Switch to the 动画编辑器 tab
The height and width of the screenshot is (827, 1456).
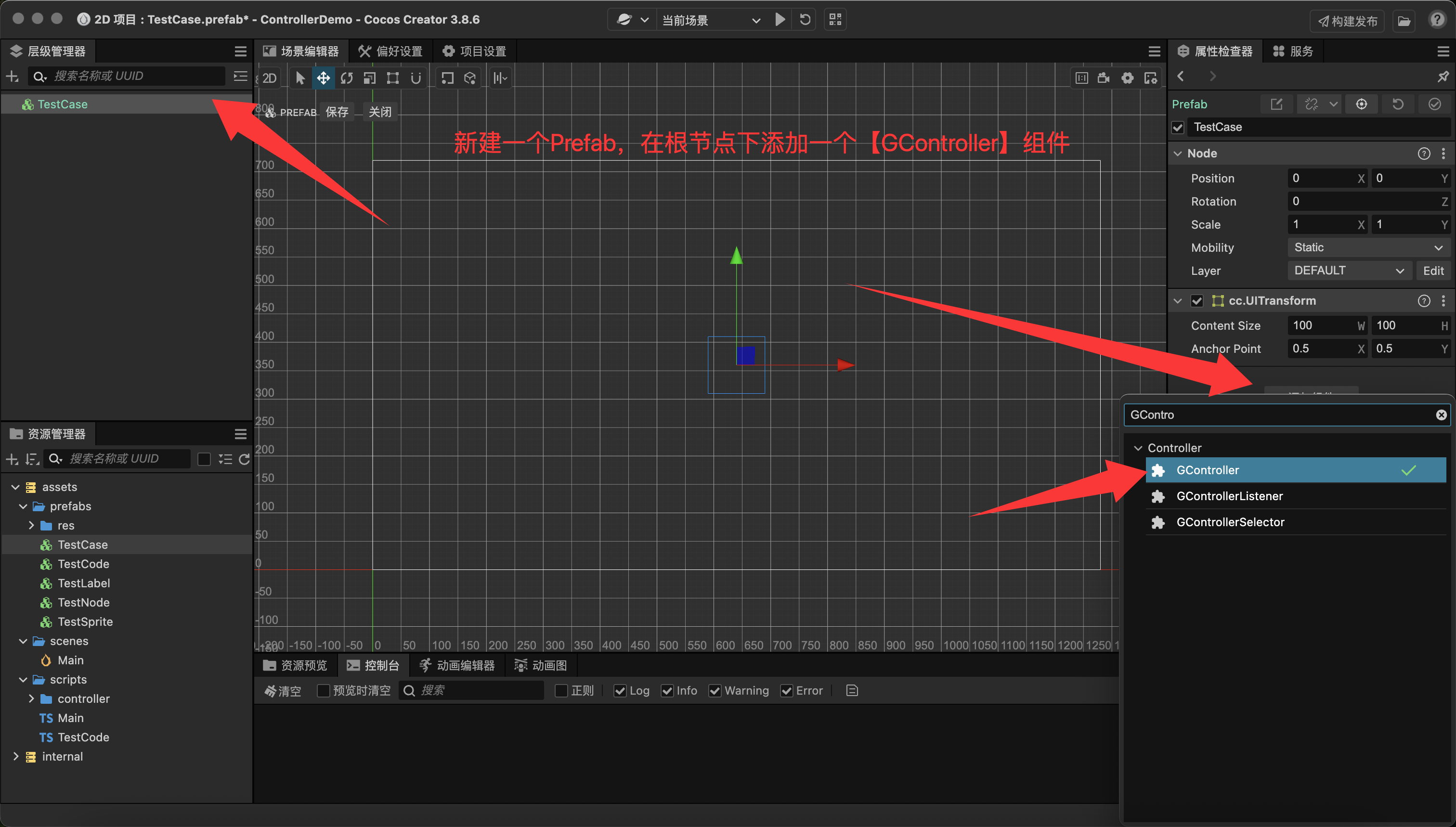tap(457, 665)
